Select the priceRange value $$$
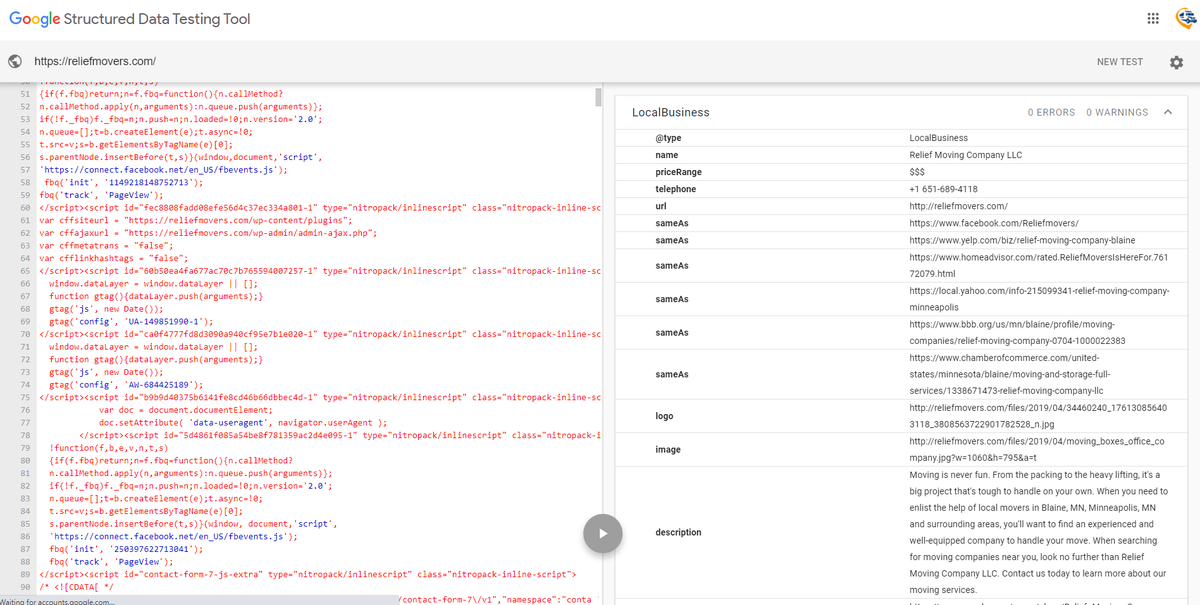 click(x=917, y=172)
